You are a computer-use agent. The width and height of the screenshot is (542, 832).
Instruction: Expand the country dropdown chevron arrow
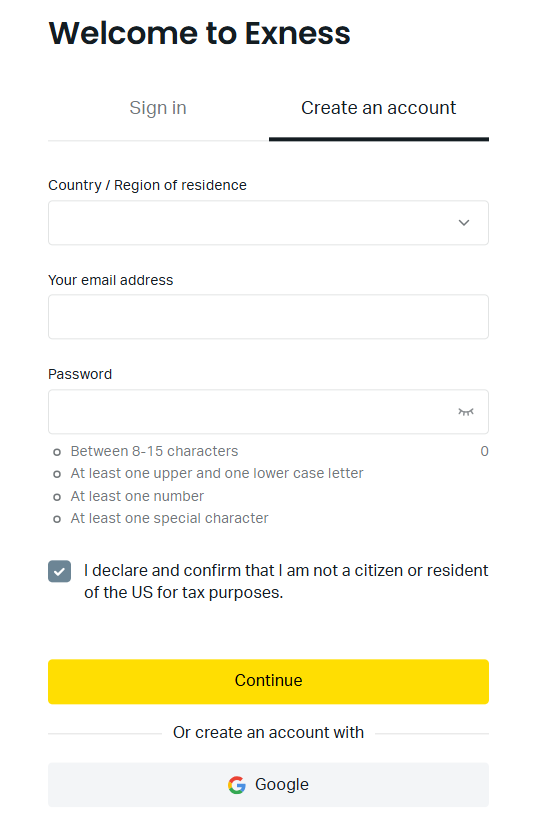464,223
